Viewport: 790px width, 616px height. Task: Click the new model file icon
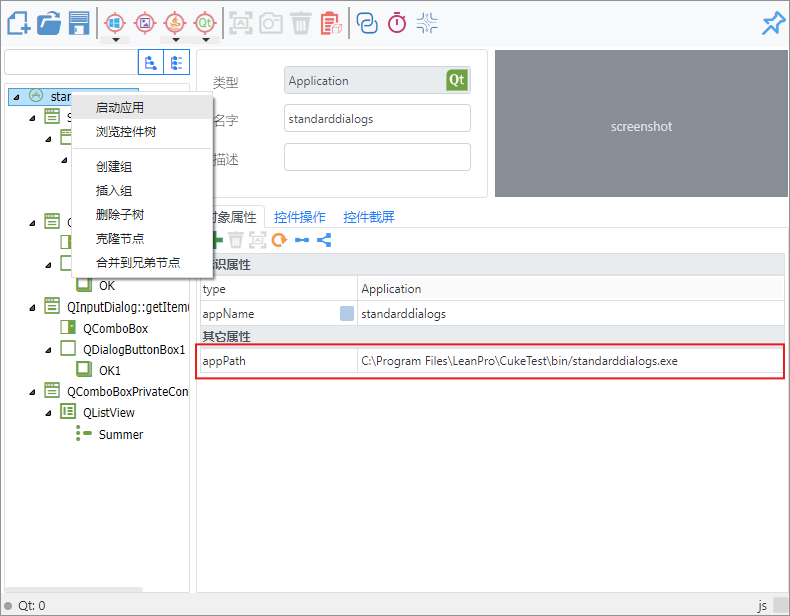[x=19, y=22]
